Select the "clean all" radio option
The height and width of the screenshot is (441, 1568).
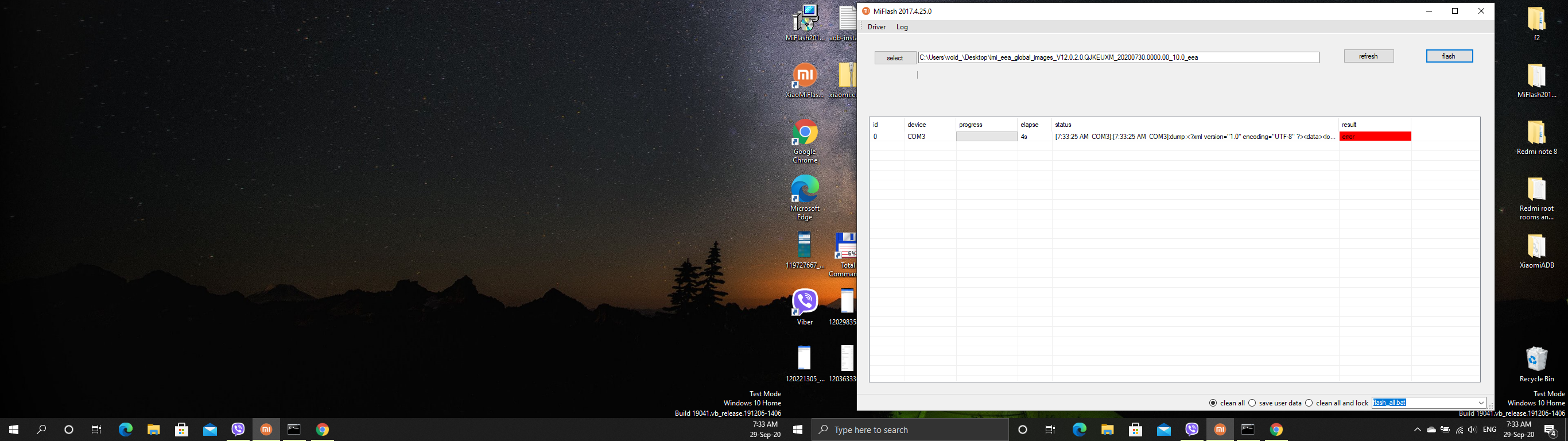tap(1213, 403)
